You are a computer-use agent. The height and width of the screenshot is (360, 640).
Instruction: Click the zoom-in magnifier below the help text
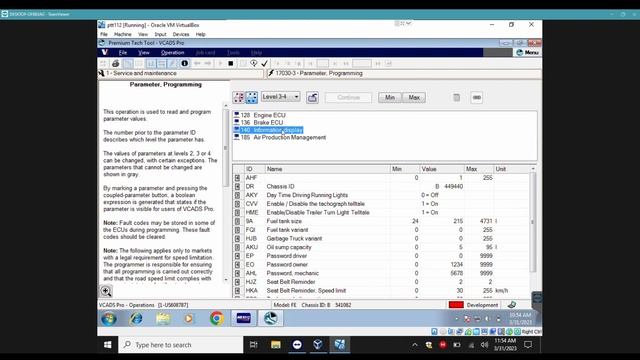click(106, 291)
